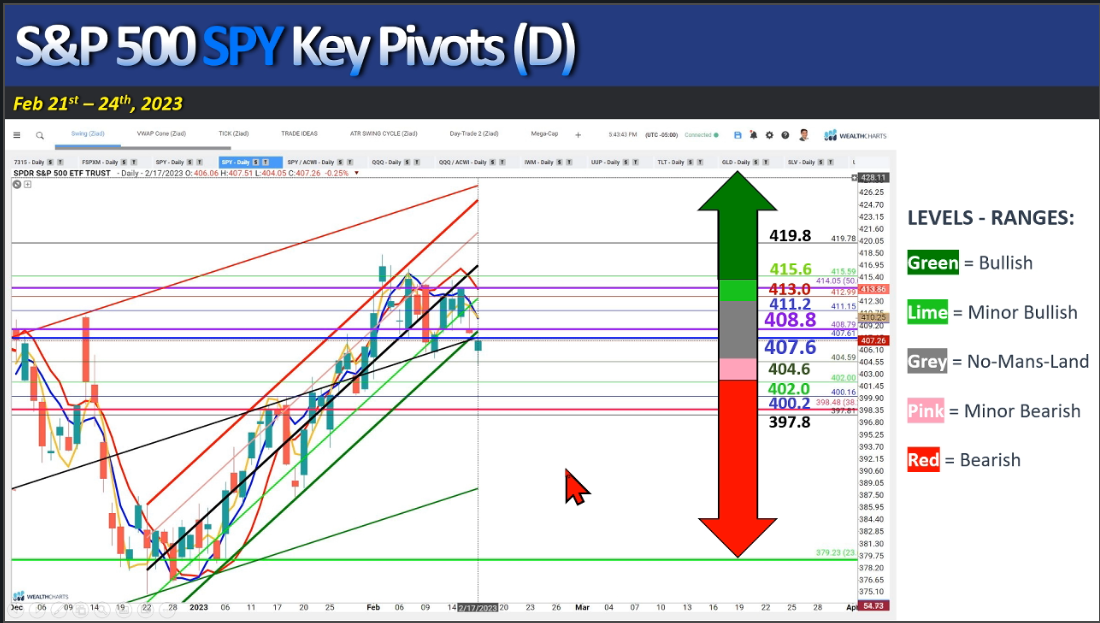
Task: Click the 428.11 price label on the axis
Action: pyautogui.click(x=875, y=178)
